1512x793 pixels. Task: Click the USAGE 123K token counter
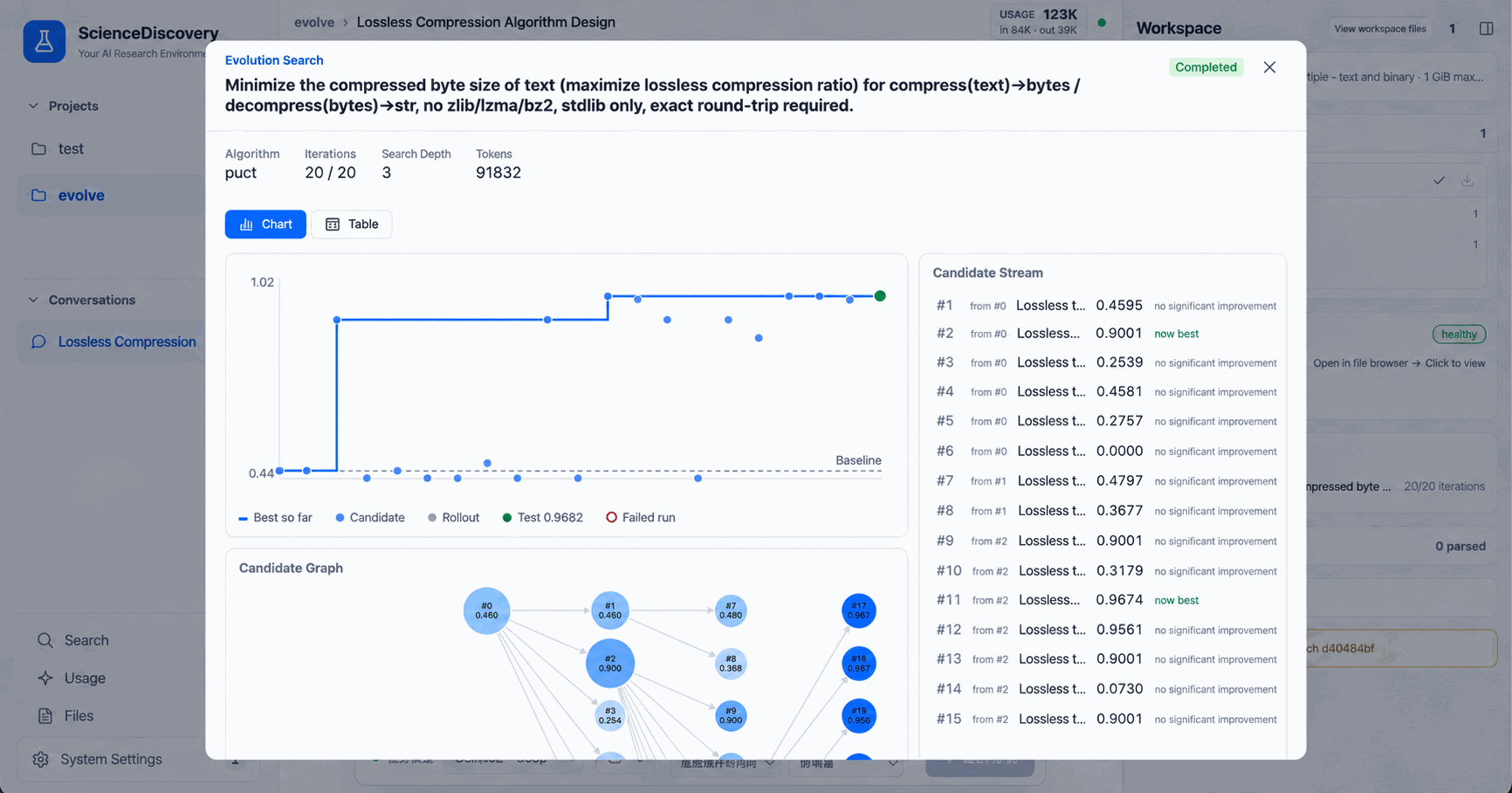[1038, 22]
